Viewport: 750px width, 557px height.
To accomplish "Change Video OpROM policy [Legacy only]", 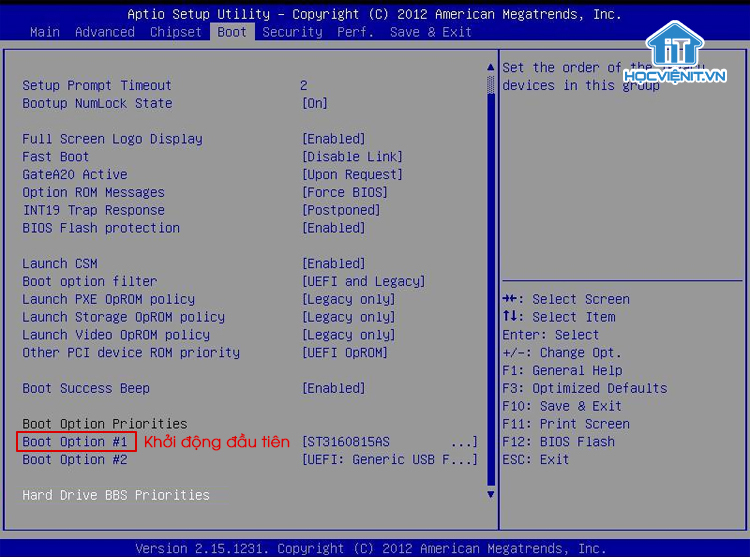I will [x=349, y=335].
